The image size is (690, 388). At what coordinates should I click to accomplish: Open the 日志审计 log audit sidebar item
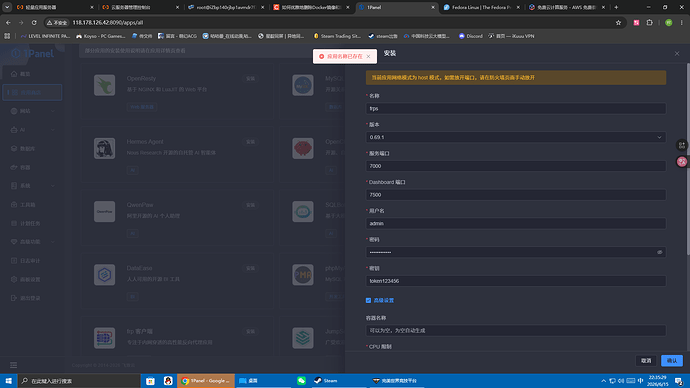(32, 261)
